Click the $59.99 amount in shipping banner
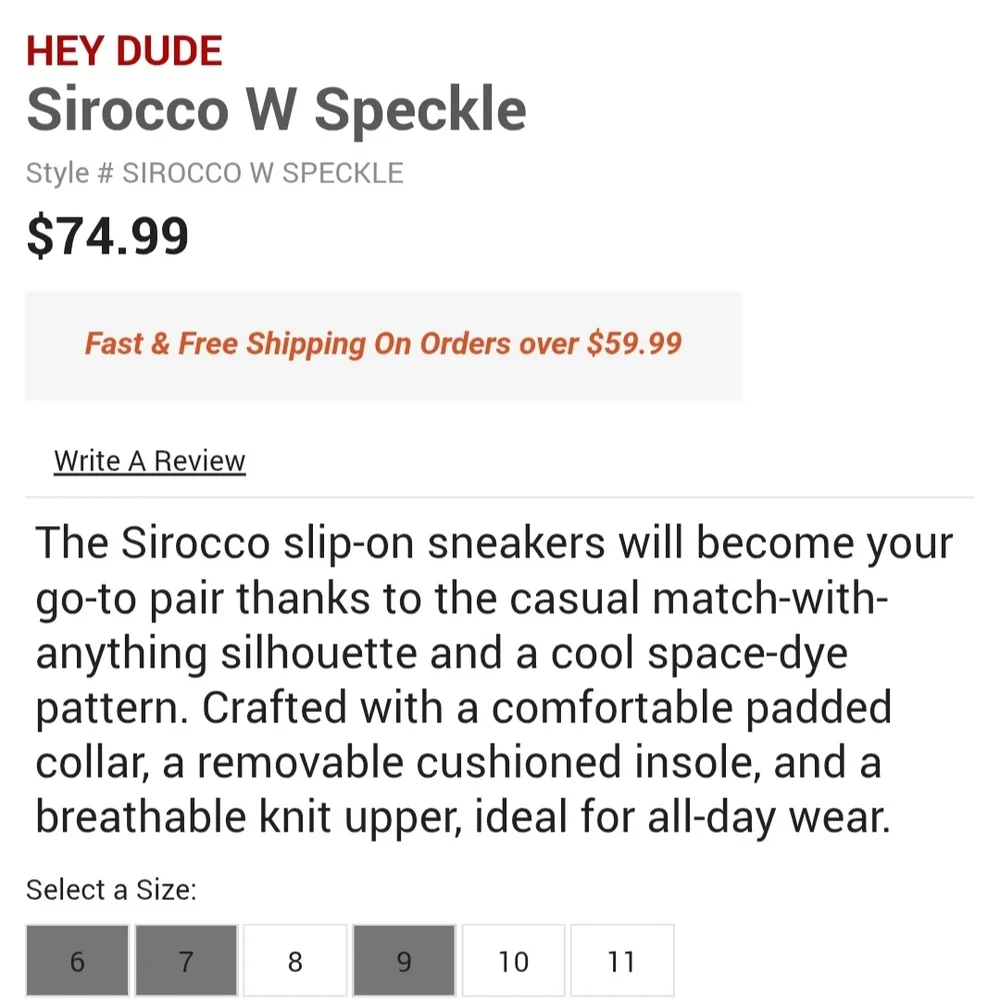 (x=635, y=343)
